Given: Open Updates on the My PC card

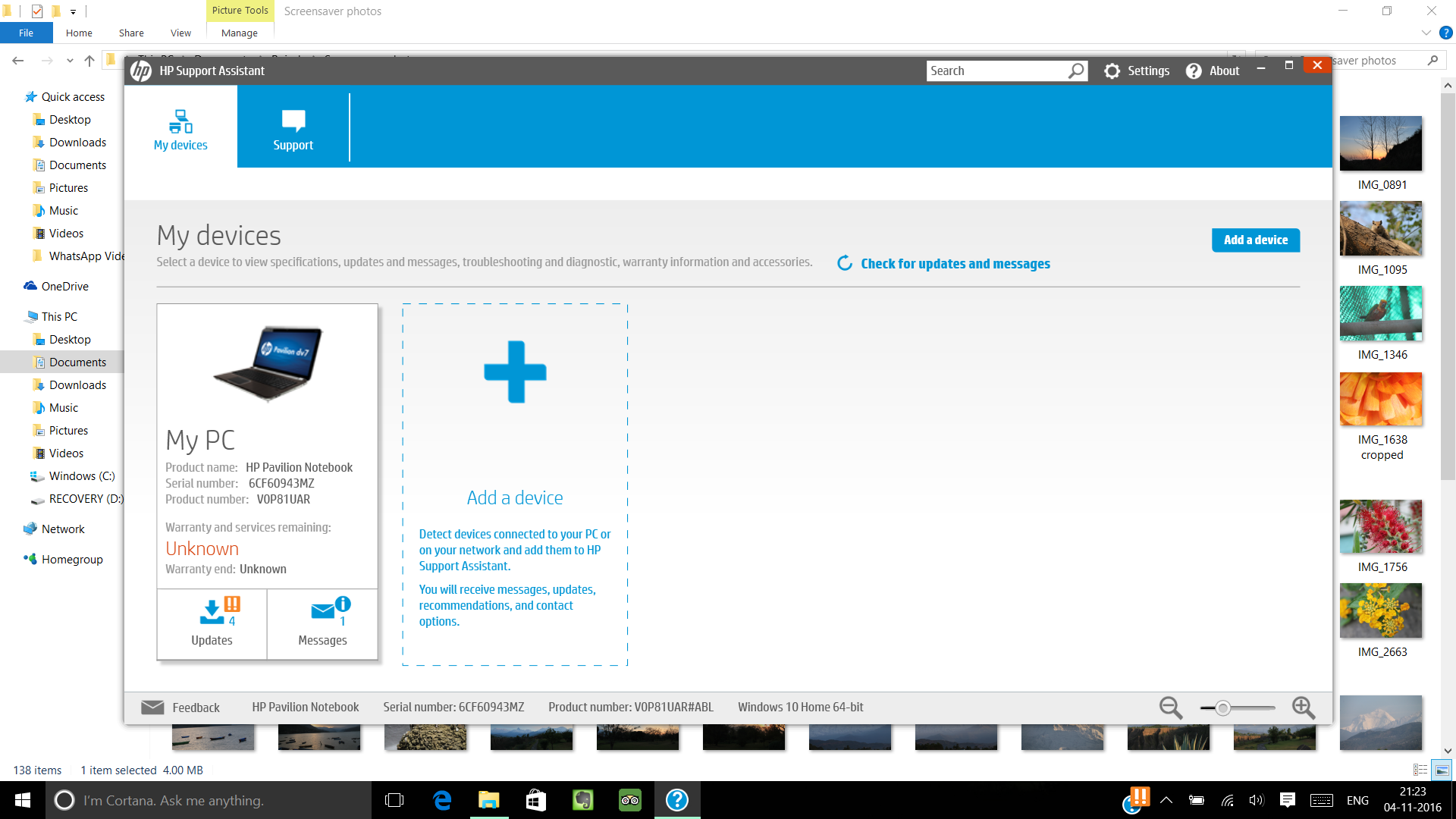Looking at the screenshot, I should tap(212, 623).
